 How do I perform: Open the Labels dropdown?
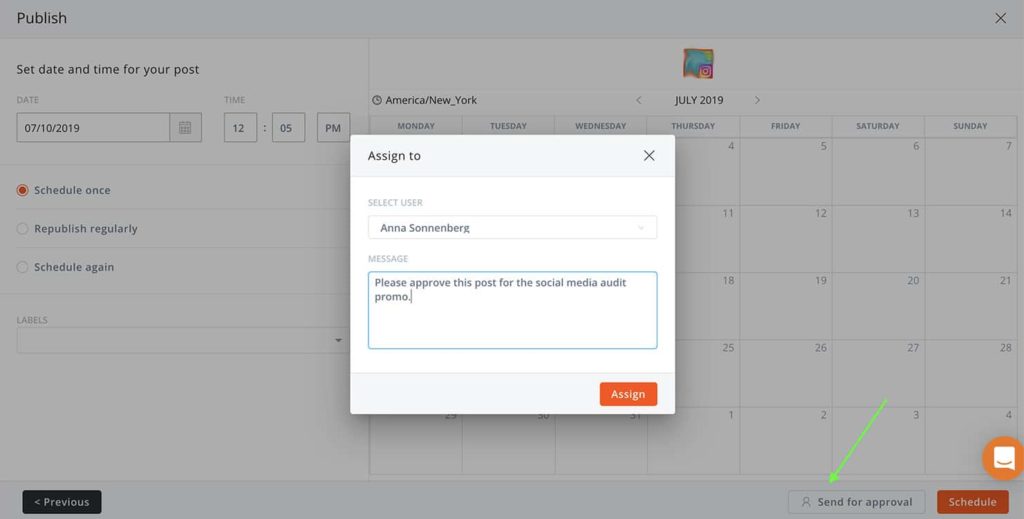182,340
